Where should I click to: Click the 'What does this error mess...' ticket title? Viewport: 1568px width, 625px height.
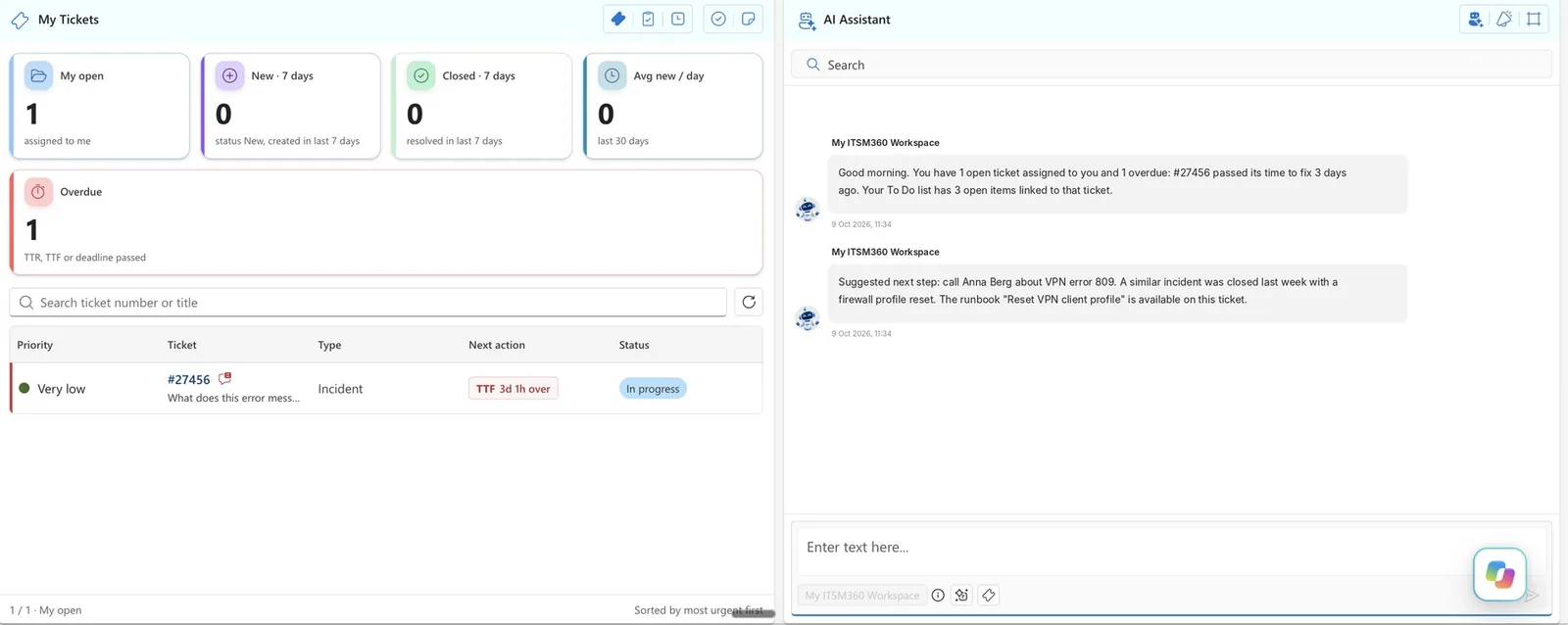pyautogui.click(x=233, y=398)
